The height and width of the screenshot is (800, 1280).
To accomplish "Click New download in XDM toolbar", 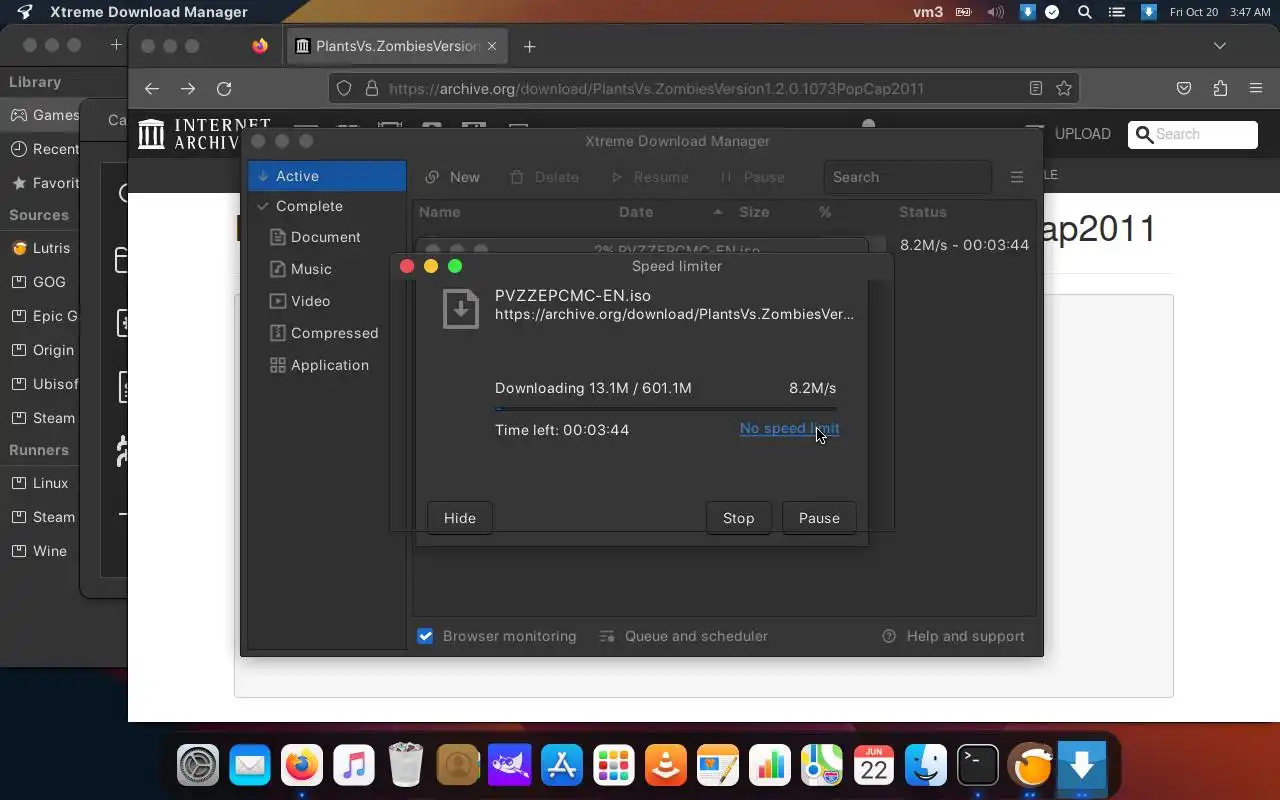I will point(452,177).
